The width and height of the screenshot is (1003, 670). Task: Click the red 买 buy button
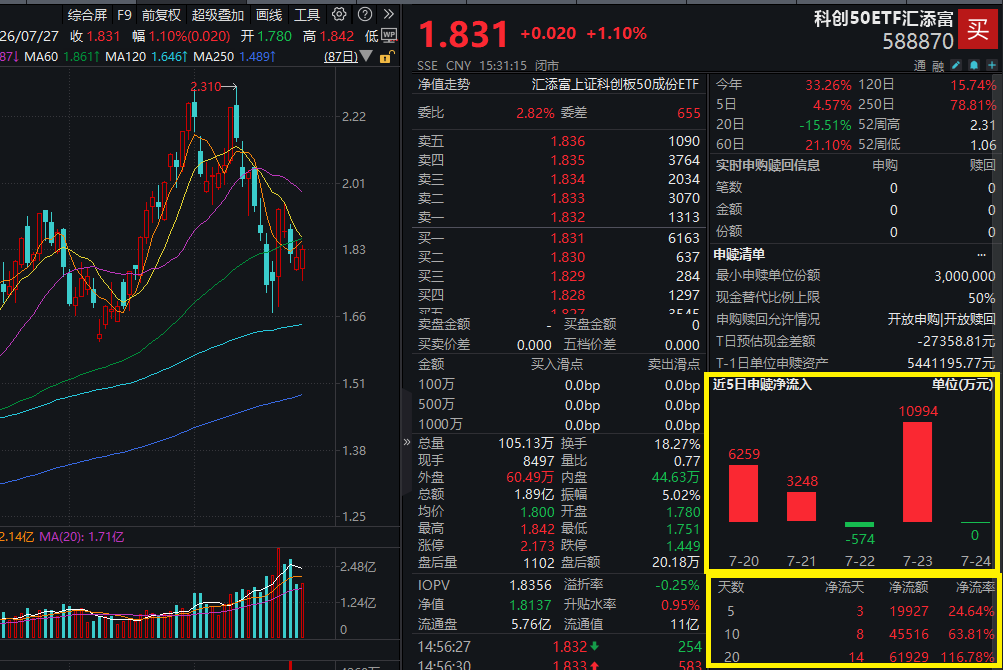[977, 29]
